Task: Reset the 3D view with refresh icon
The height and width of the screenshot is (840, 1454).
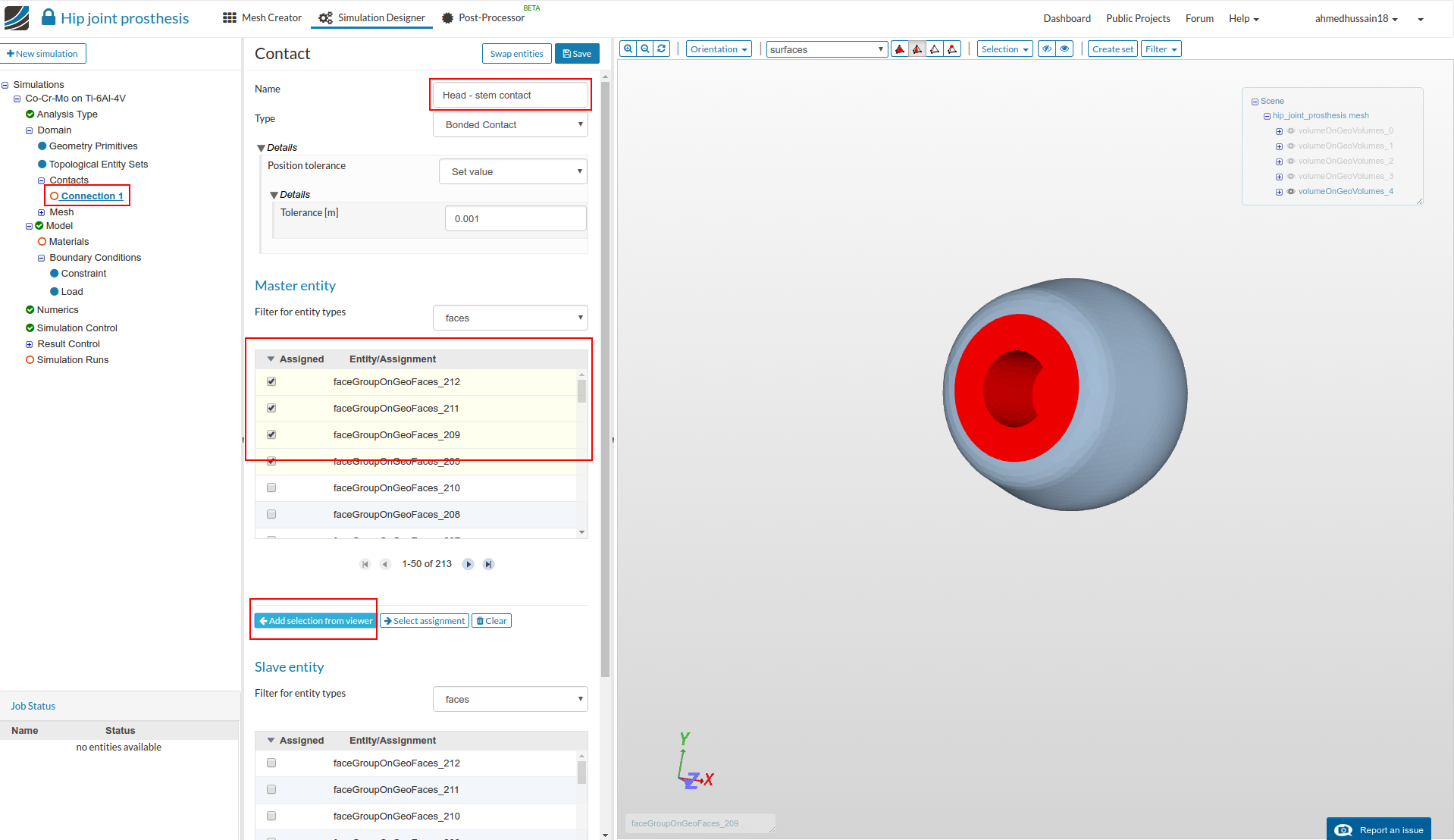Action: coord(662,49)
